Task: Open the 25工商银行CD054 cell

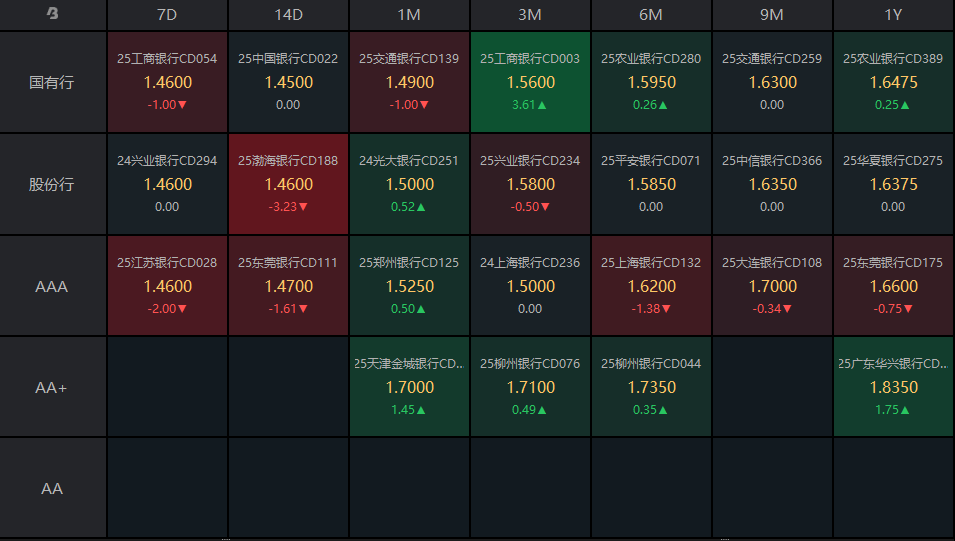Action: click(x=167, y=82)
